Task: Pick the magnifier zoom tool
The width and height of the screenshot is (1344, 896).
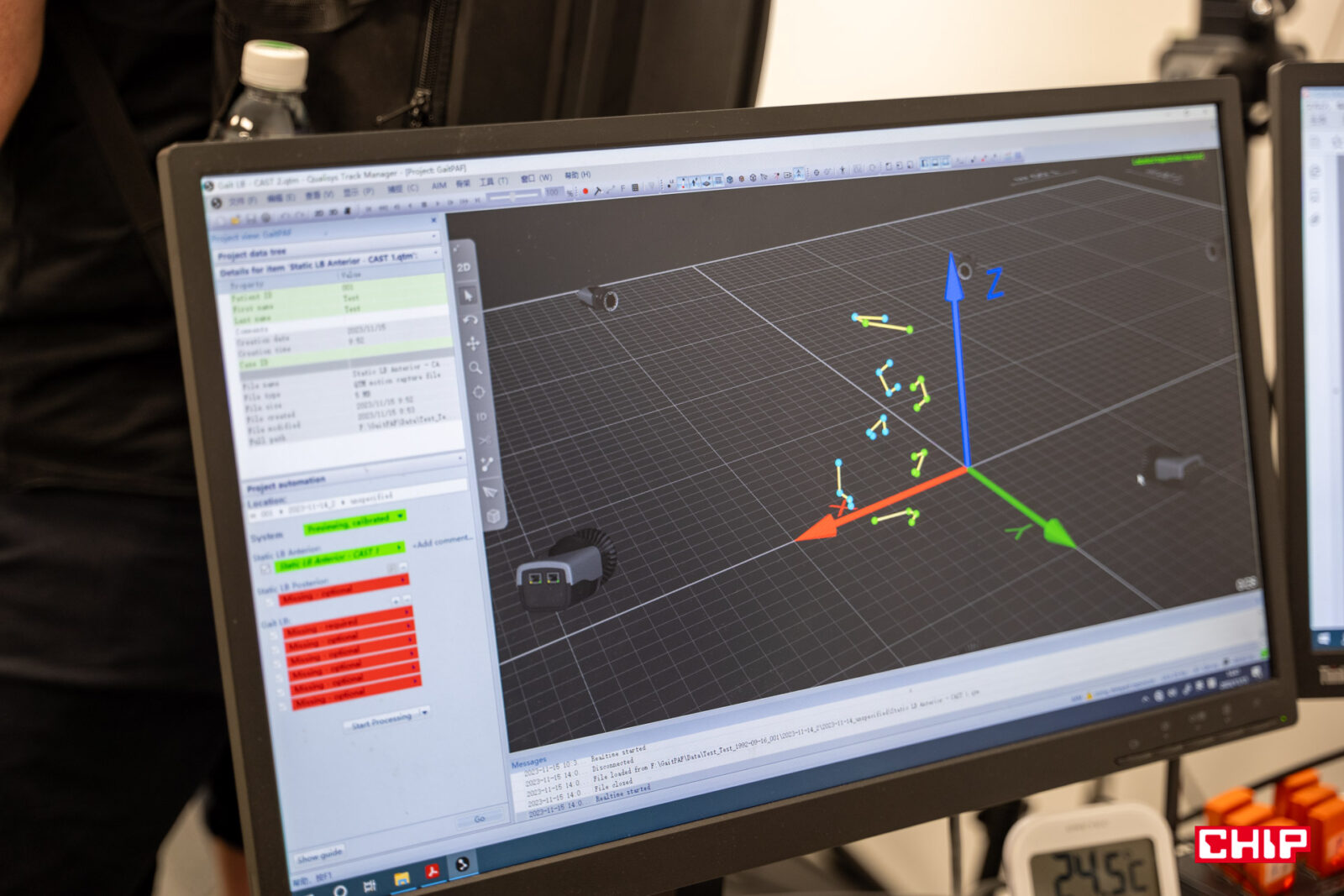Action: click(475, 368)
